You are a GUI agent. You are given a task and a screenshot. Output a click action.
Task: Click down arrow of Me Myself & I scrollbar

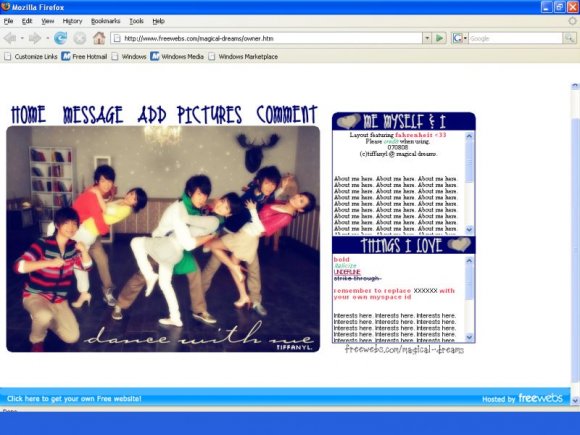(x=469, y=230)
